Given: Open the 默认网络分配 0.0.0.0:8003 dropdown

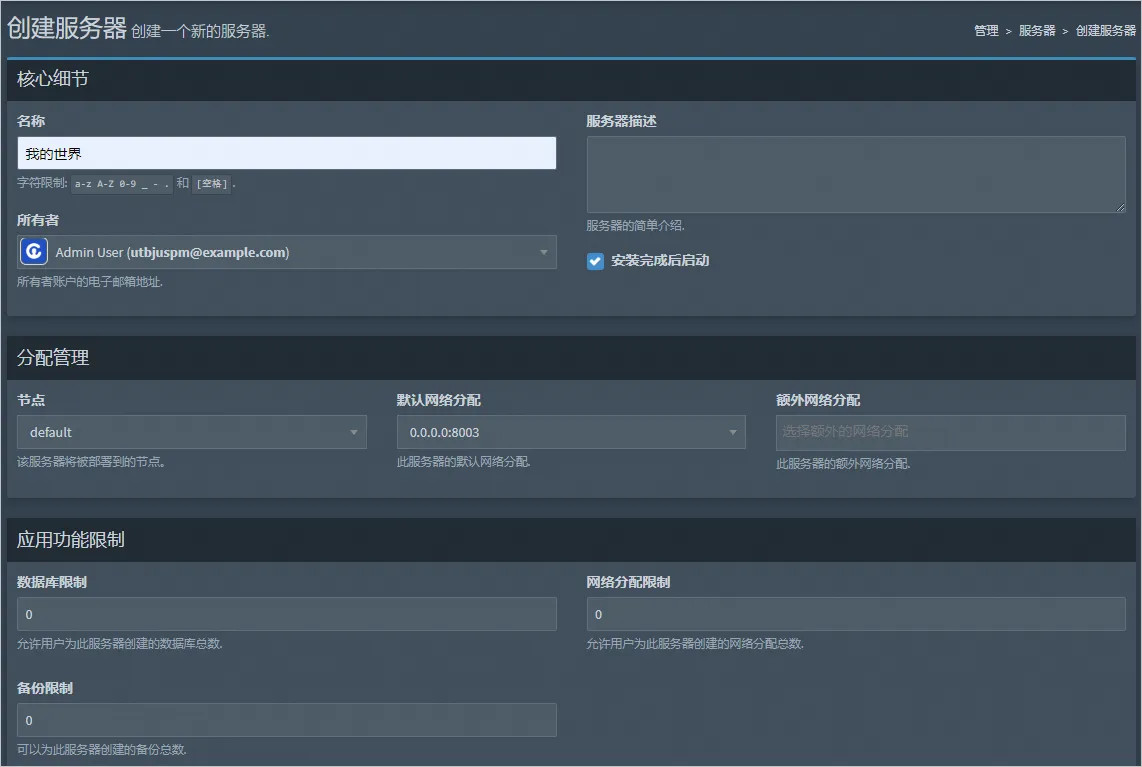Looking at the screenshot, I should pos(571,432).
